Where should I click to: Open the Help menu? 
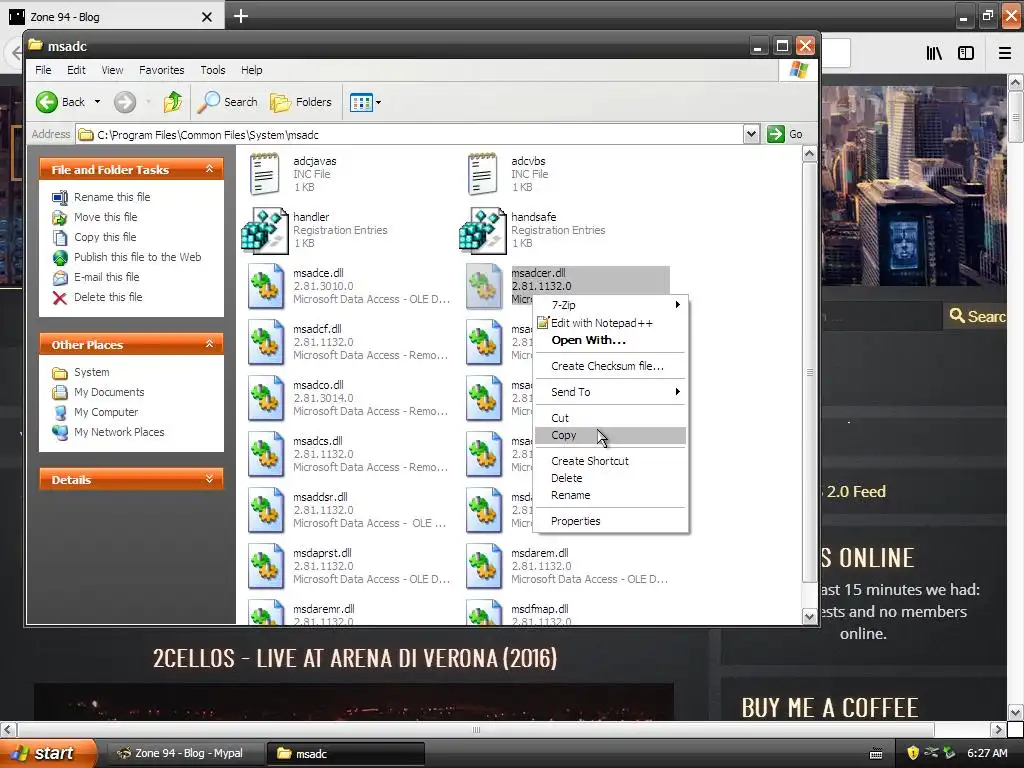click(251, 70)
